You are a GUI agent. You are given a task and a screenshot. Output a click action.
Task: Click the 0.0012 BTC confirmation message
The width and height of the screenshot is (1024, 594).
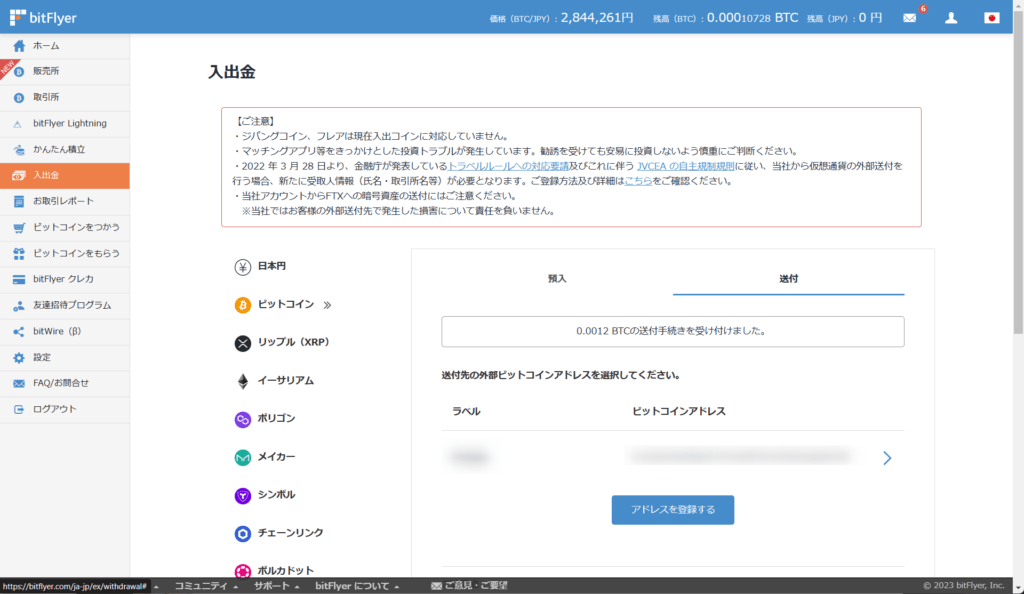coord(673,332)
